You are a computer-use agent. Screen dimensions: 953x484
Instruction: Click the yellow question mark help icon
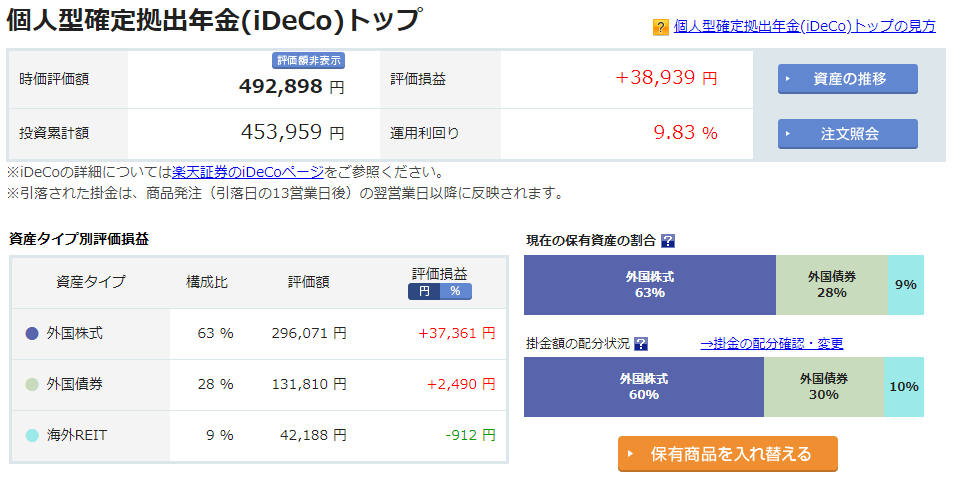pos(660,27)
